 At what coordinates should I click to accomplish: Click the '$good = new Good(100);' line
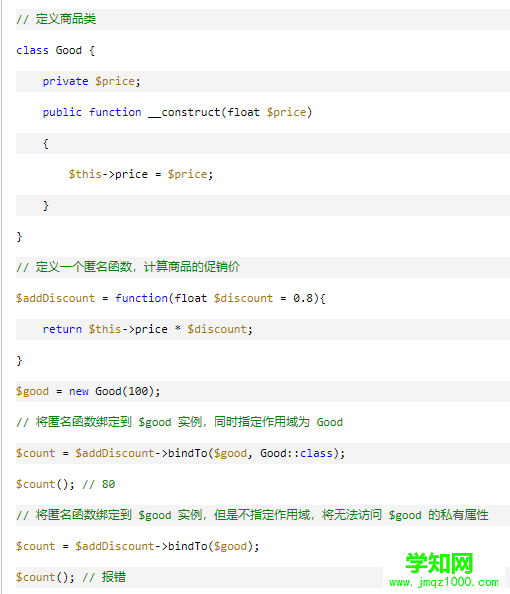click(88, 391)
